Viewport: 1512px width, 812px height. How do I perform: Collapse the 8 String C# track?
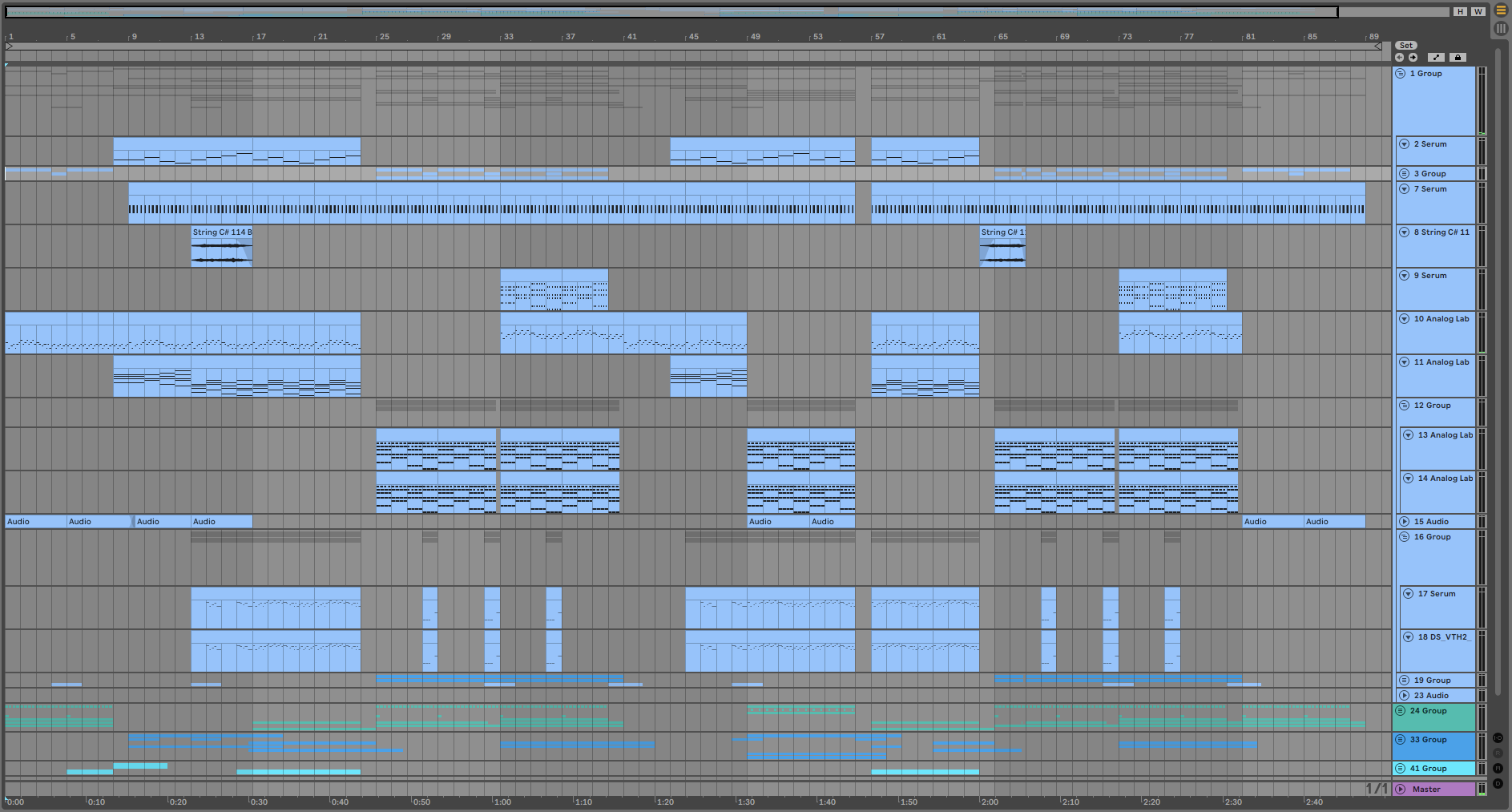[1404, 232]
